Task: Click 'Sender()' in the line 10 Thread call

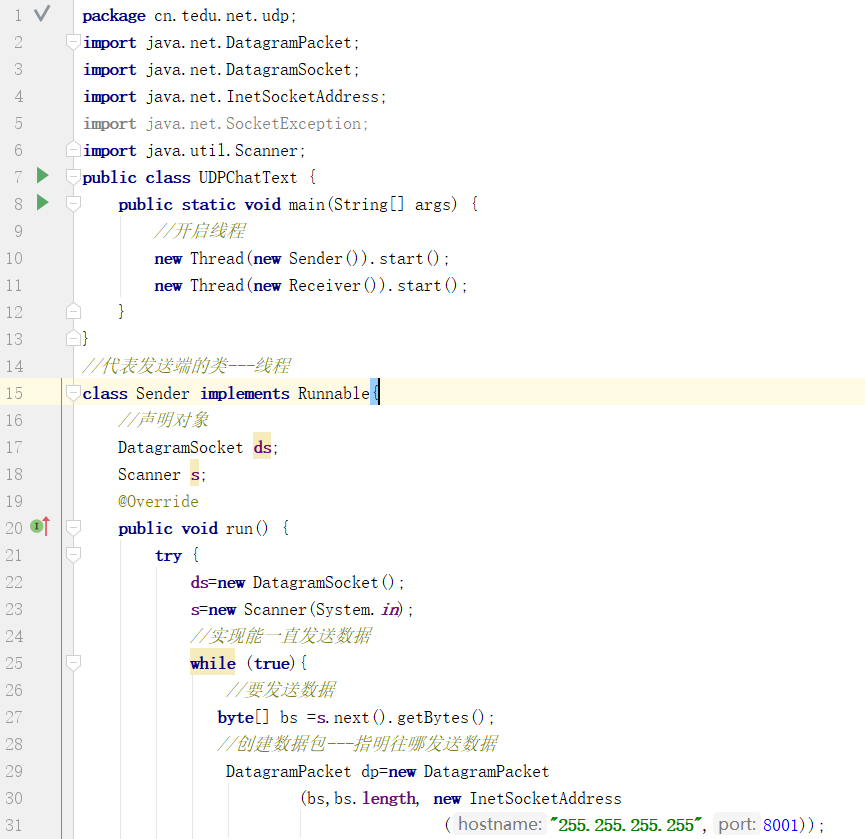Action: pyautogui.click(x=324, y=258)
